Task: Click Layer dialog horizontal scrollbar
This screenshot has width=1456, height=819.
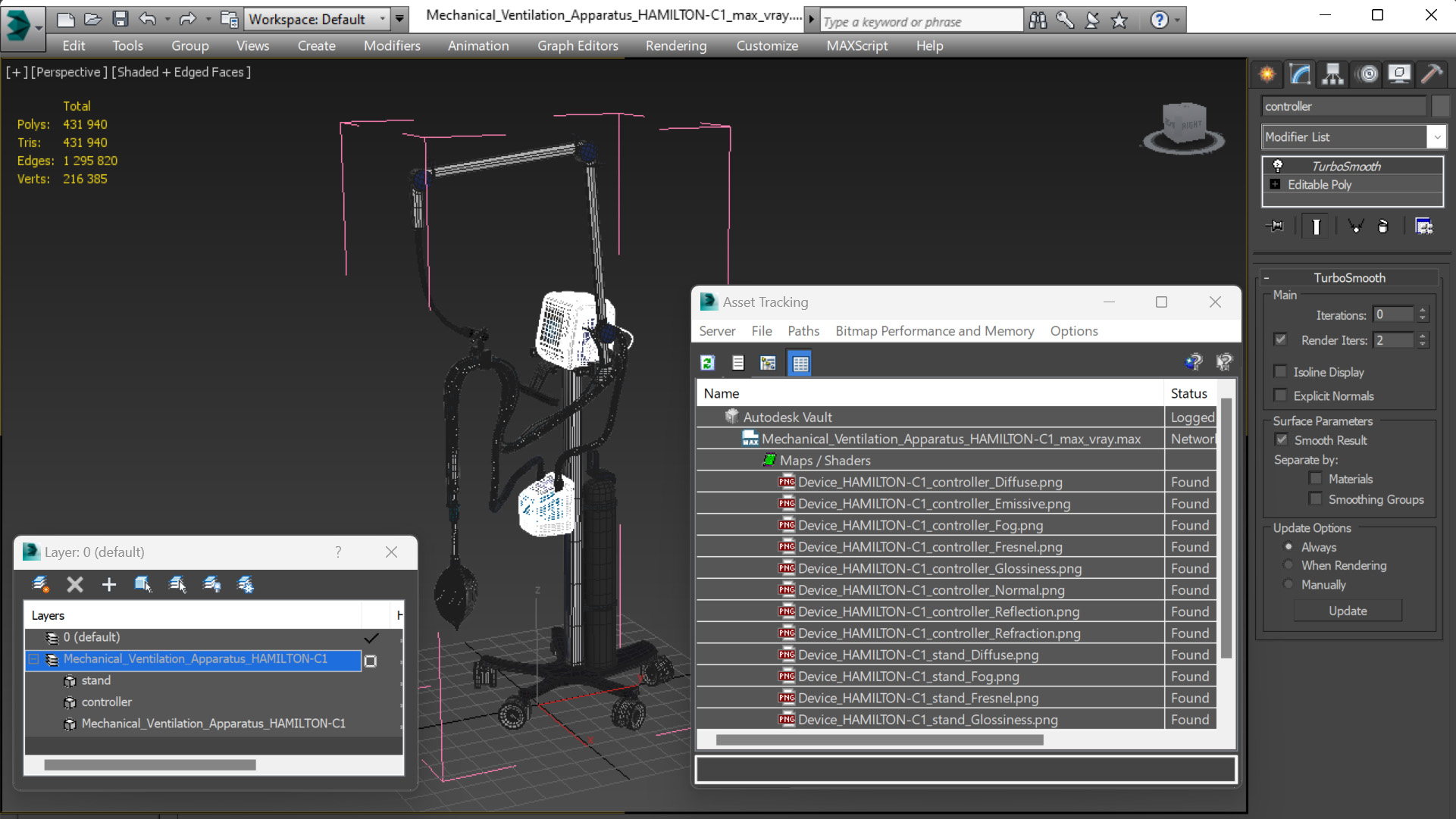Action: click(x=149, y=764)
